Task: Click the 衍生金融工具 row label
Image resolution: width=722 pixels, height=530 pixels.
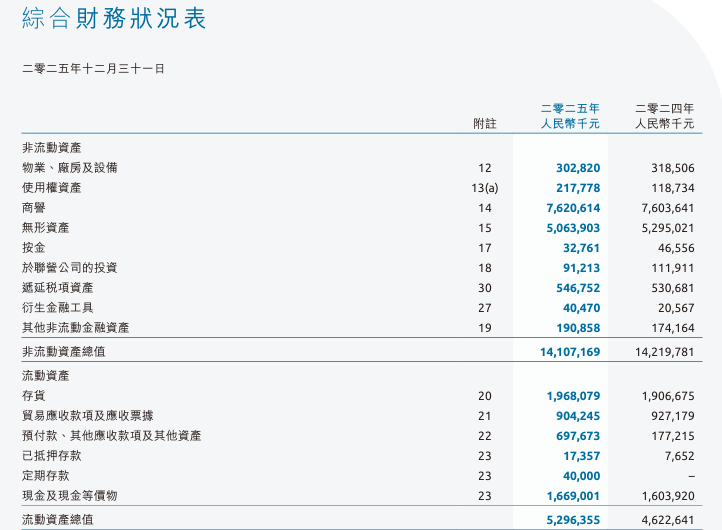Action: (x=58, y=308)
